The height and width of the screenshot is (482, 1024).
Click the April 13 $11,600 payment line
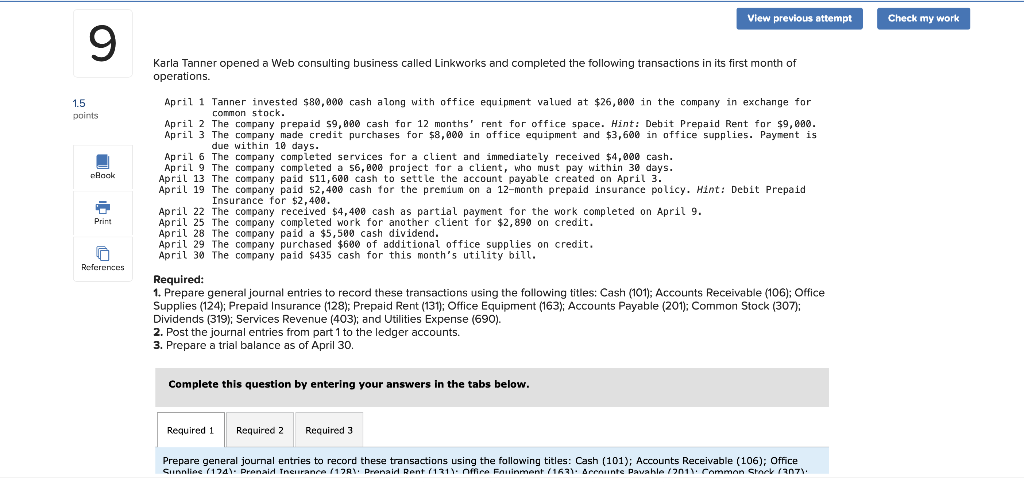410,179
